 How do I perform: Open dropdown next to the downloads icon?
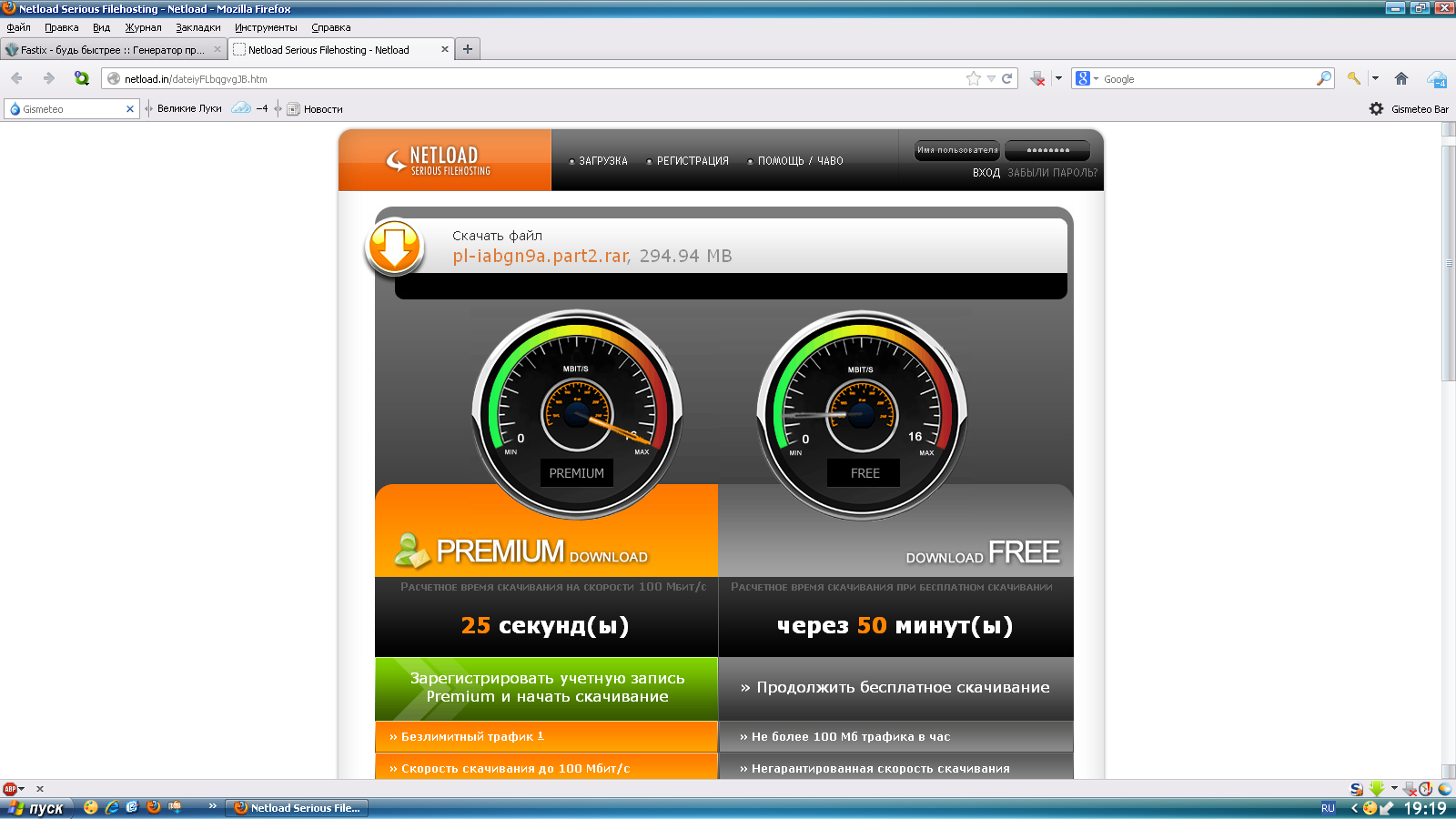(x=1058, y=78)
